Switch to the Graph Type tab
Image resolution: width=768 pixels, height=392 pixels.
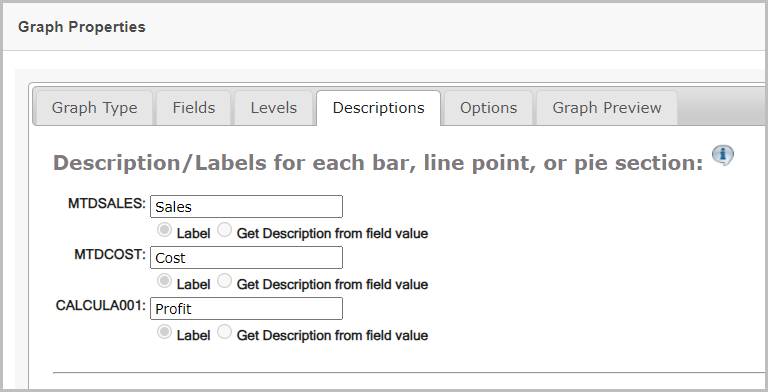95,108
